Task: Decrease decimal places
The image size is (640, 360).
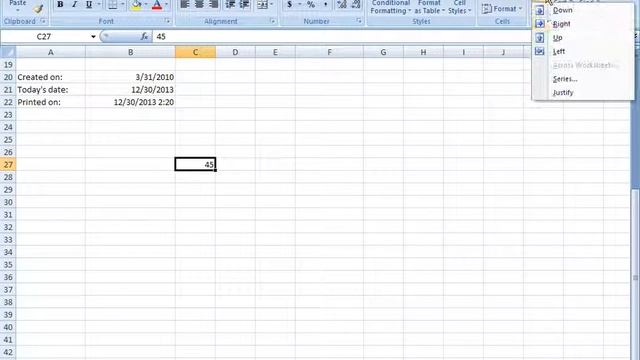Action: (356, 4)
